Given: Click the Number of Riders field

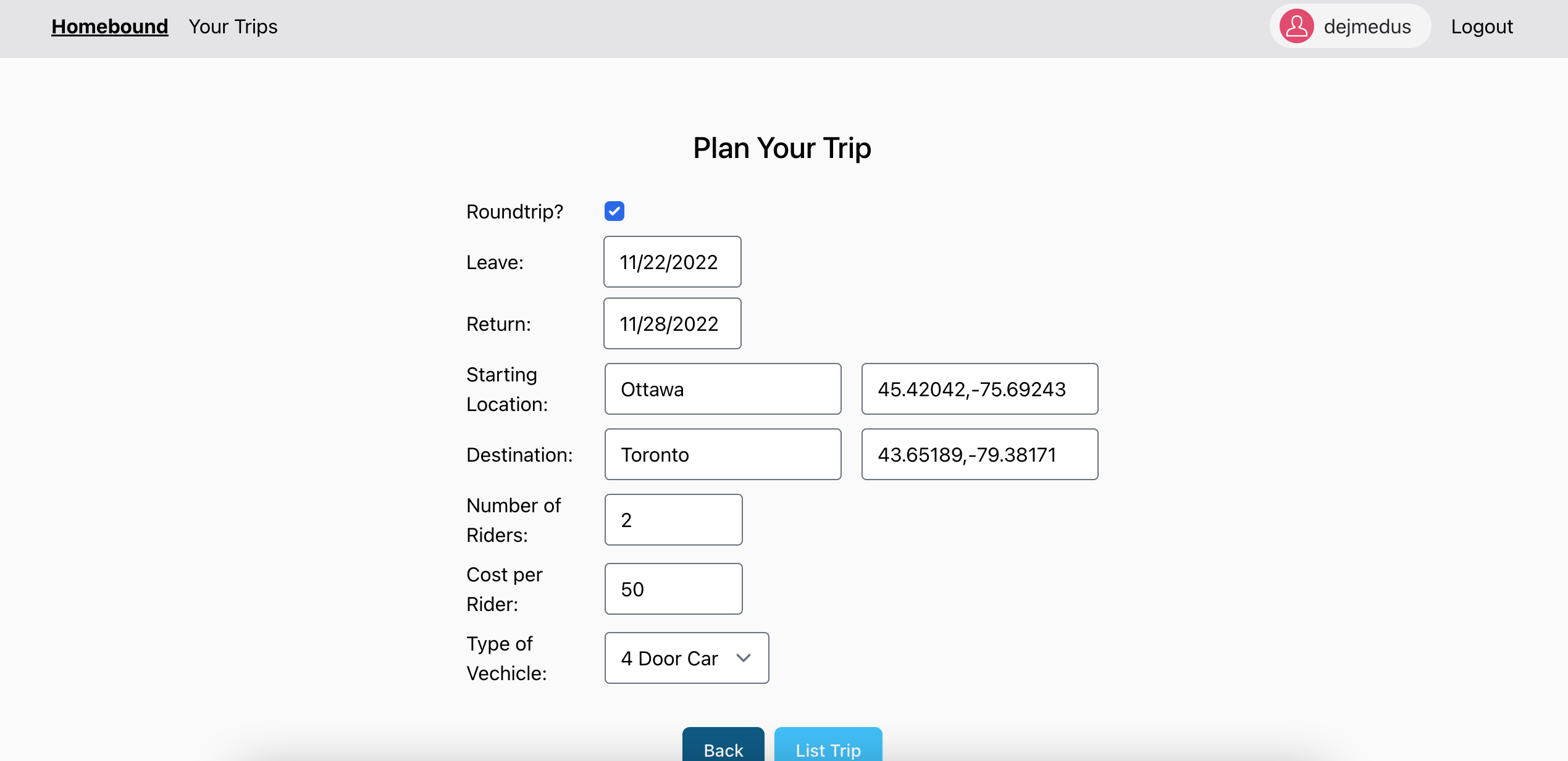Looking at the screenshot, I should [673, 520].
